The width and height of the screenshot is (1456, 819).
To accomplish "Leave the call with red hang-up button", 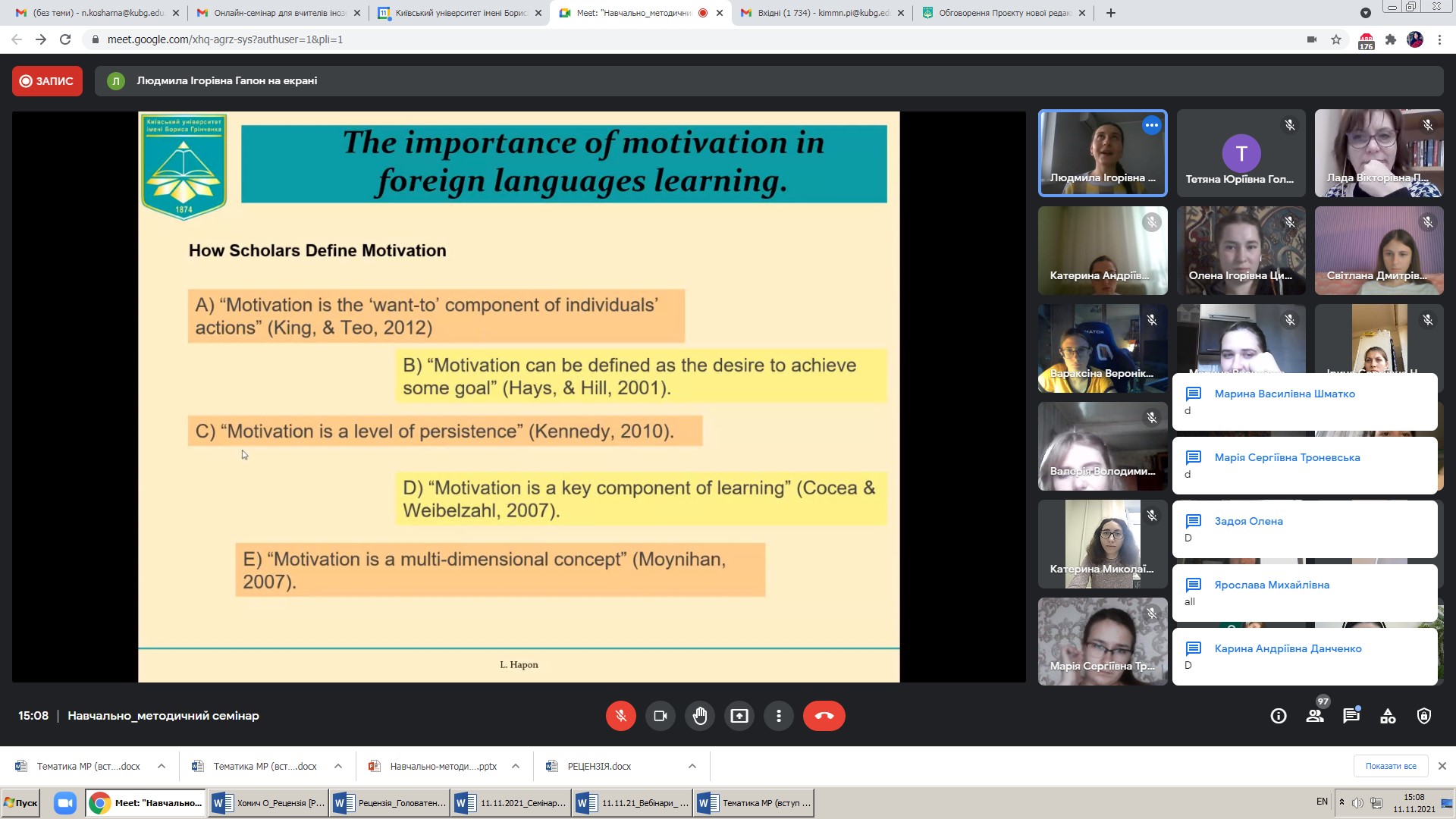I will 824,716.
